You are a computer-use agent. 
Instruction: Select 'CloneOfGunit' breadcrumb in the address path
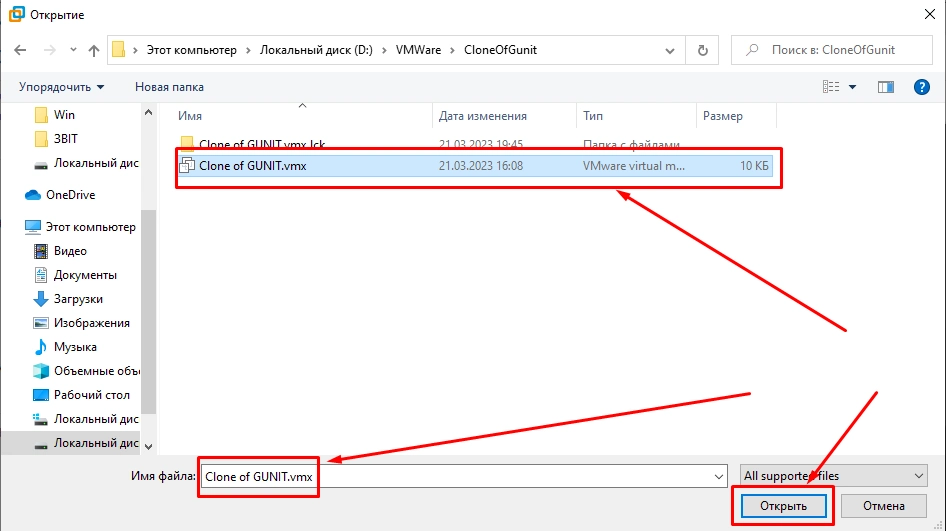click(500, 50)
